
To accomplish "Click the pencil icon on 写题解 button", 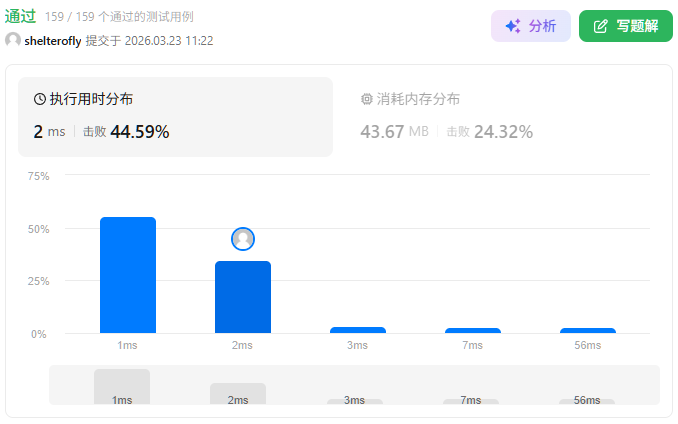I will [600, 26].
